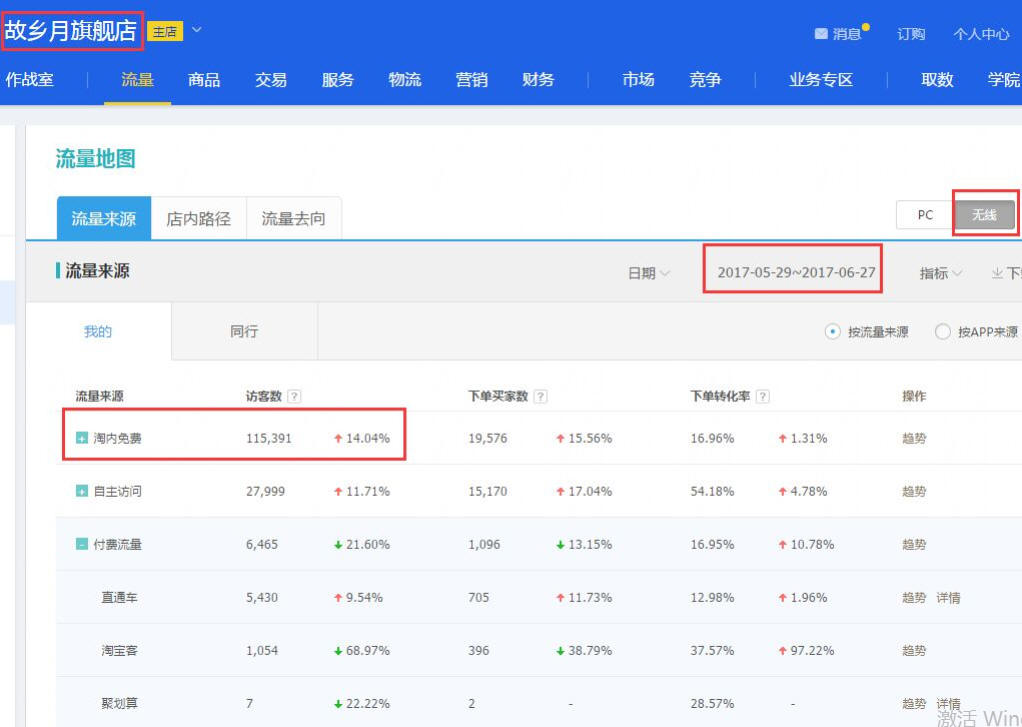Click the date range 2017-05-29~2017-06-27
The width and height of the screenshot is (1022, 727).
[x=796, y=273]
